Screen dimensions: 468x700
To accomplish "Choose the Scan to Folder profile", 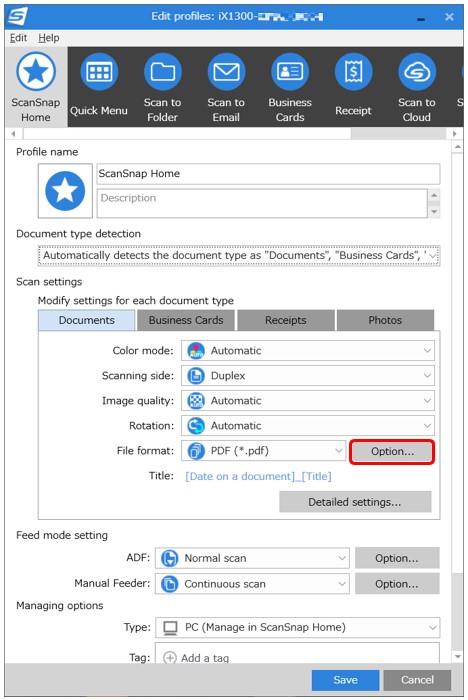I will click(x=163, y=87).
